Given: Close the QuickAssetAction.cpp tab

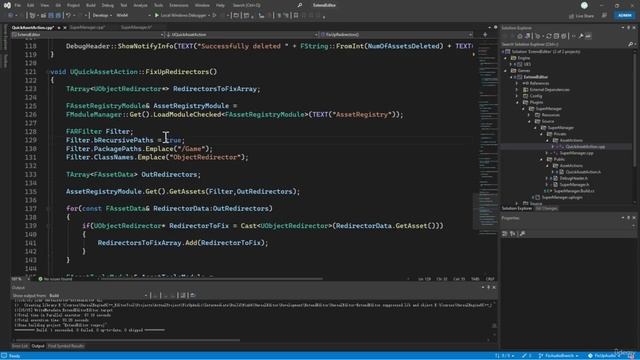Looking at the screenshot, I should pos(65,28).
